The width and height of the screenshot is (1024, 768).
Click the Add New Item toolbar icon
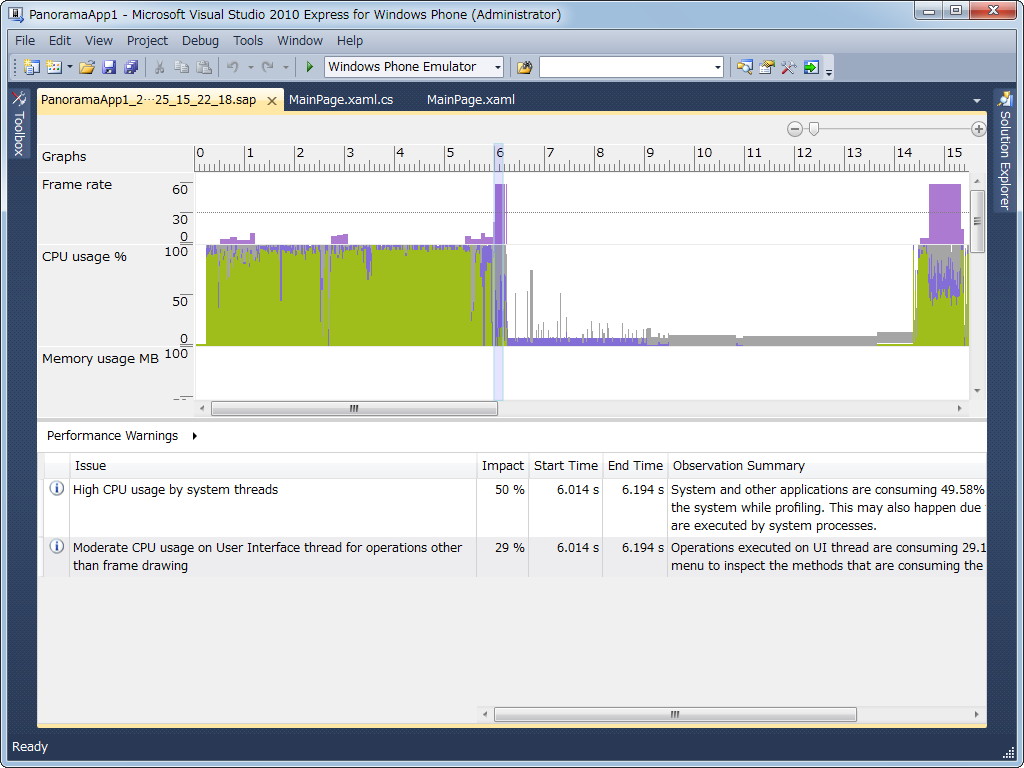(x=54, y=67)
